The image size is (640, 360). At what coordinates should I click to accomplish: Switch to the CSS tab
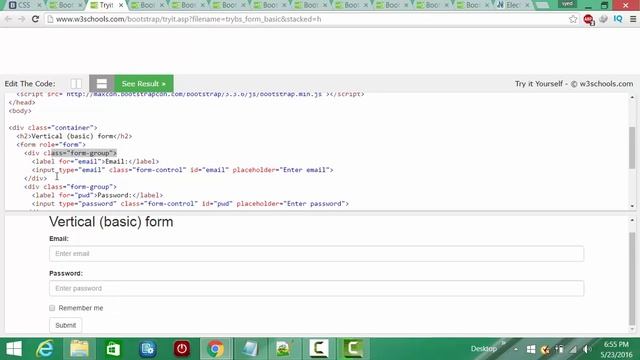coord(24,5)
